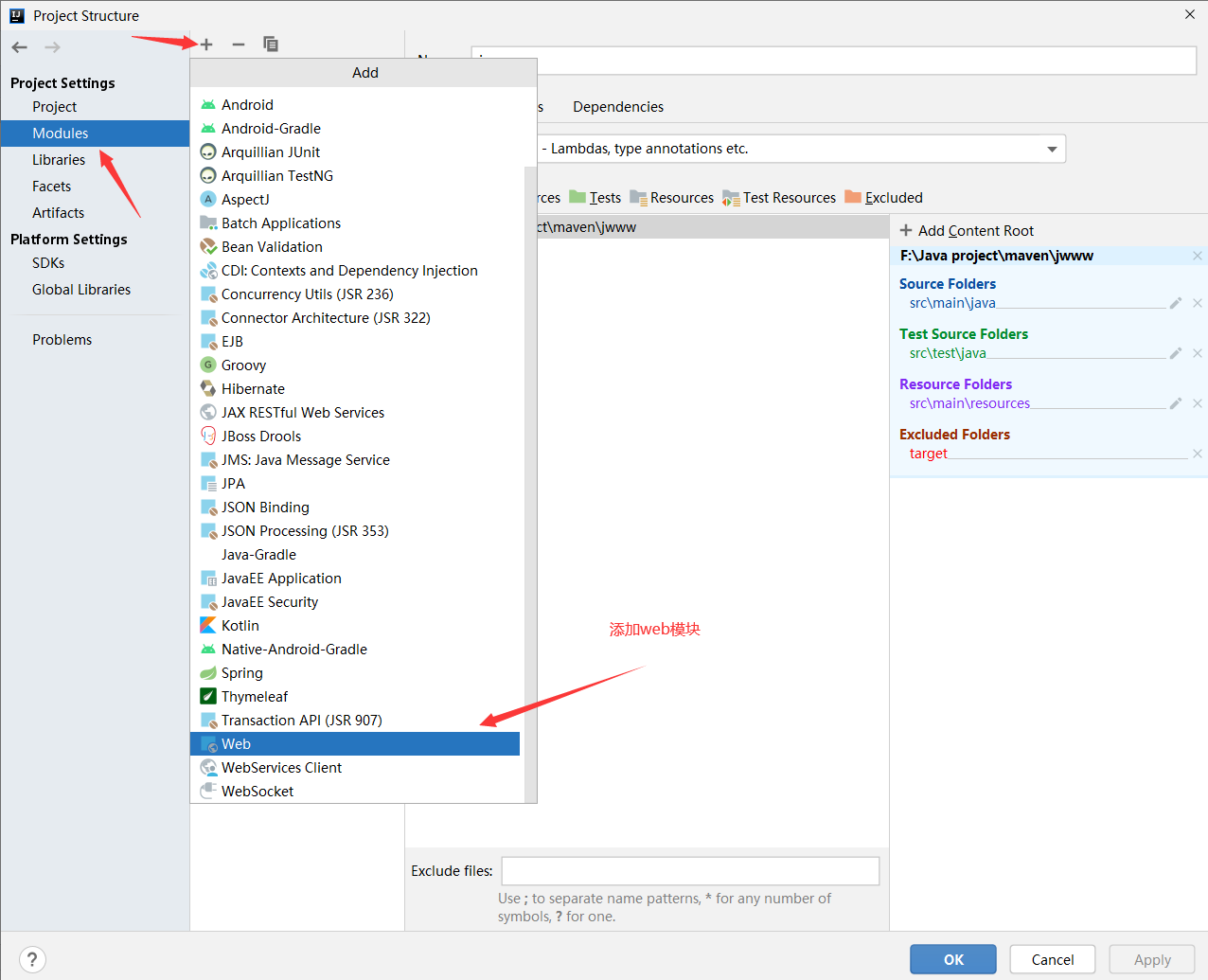Viewport: 1208px width, 980px height.
Task: Mark as Tests folder button
Action: tap(595, 198)
